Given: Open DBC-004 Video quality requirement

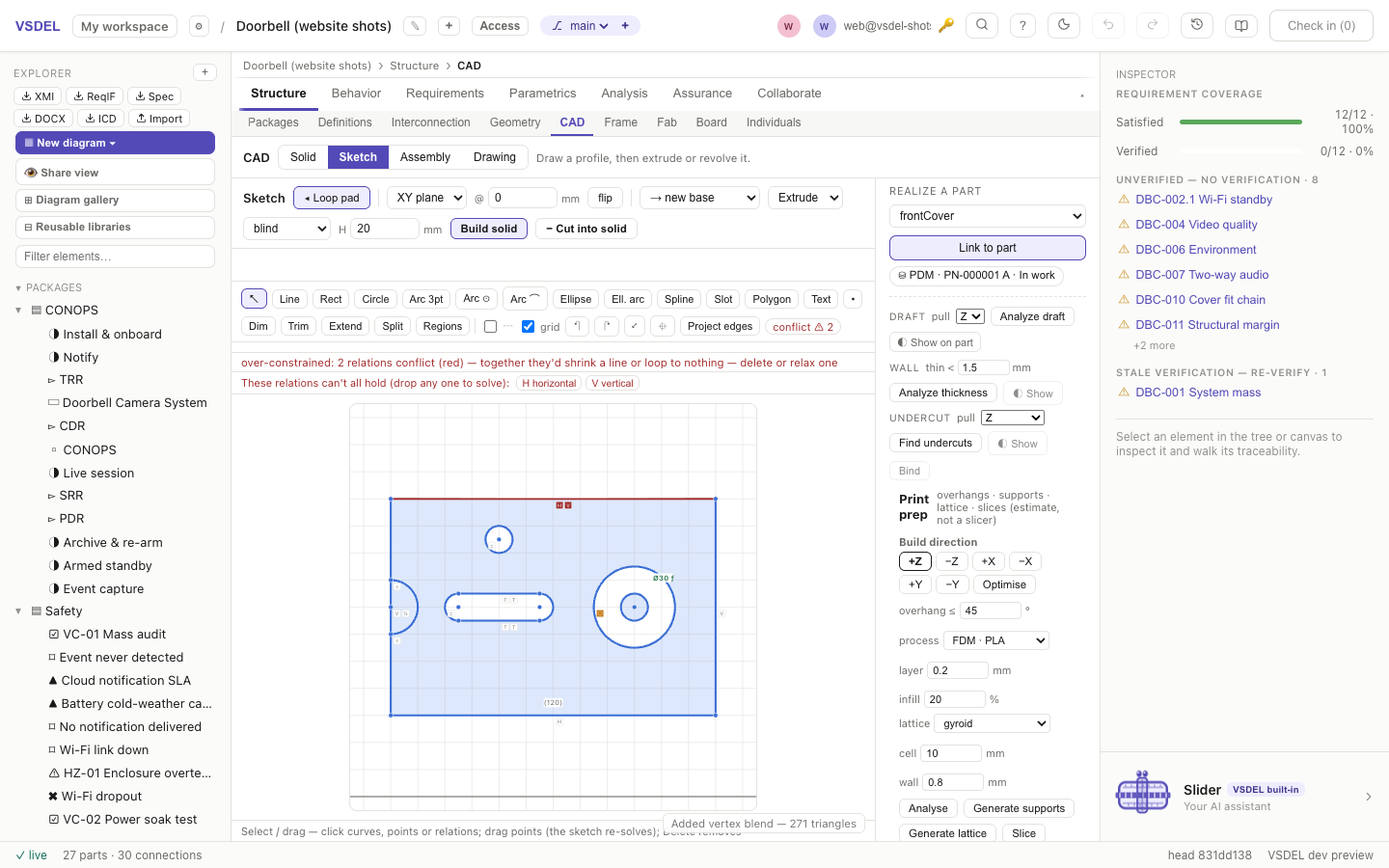Looking at the screenshot, I should click(x=1196, y=225).
